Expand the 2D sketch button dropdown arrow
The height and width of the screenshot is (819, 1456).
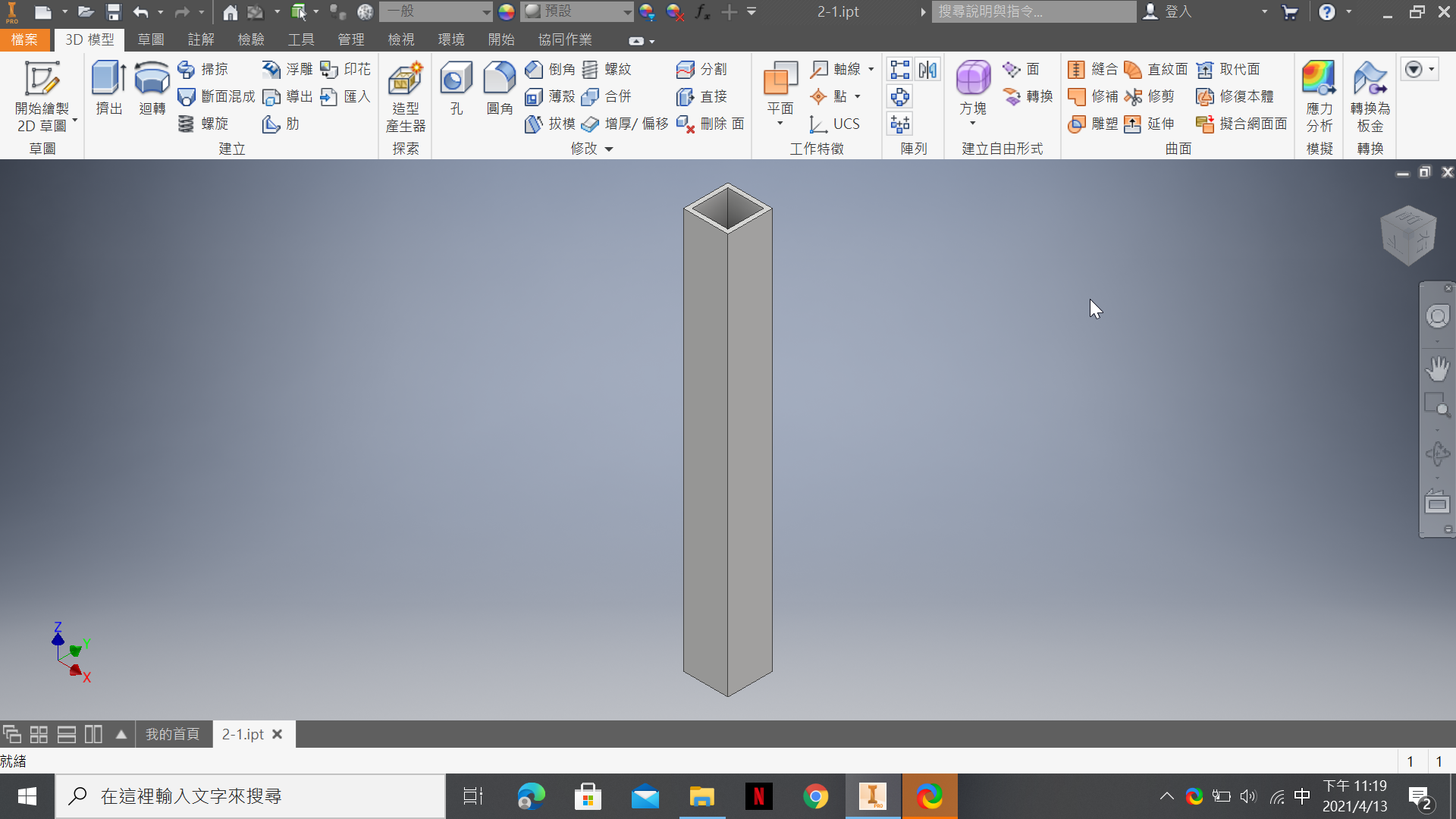tap(75, 121)
